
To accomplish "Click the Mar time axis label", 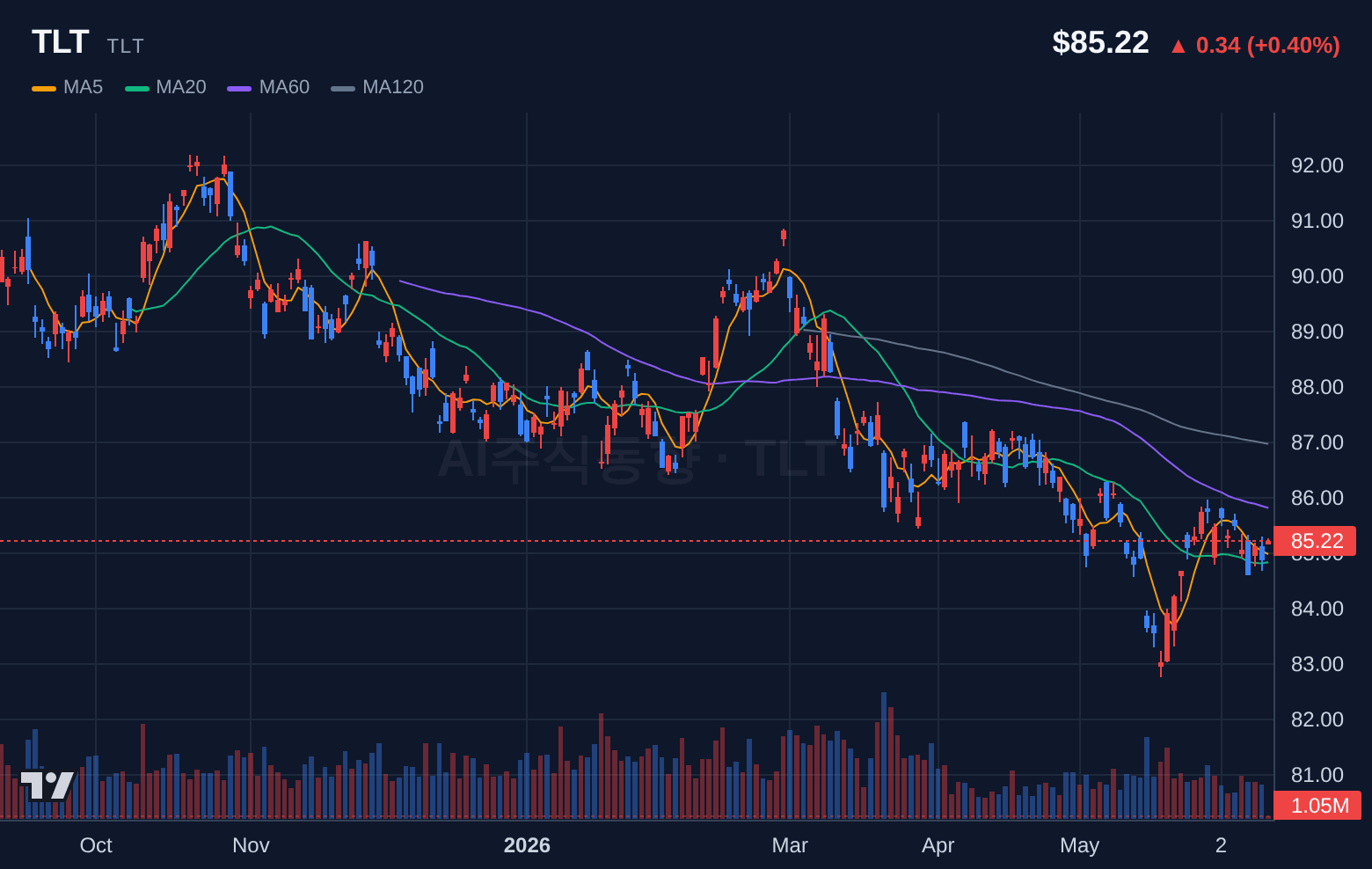I will (x=790, y=845).
